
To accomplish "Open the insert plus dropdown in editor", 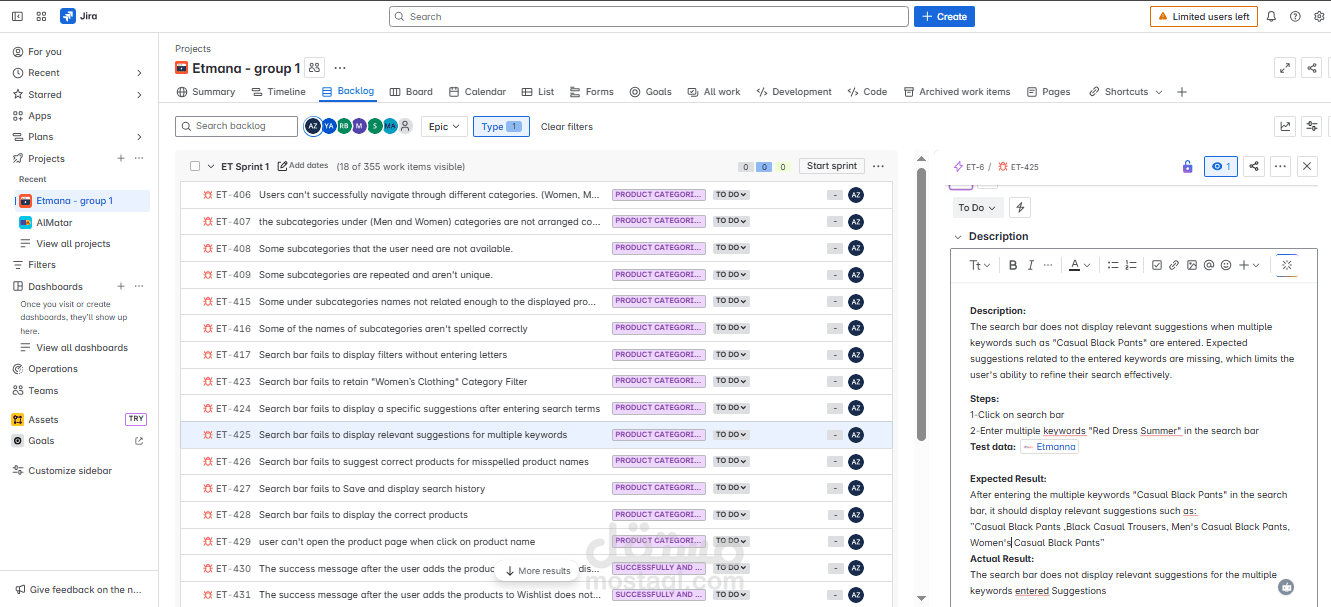I will click(1250, 265).
